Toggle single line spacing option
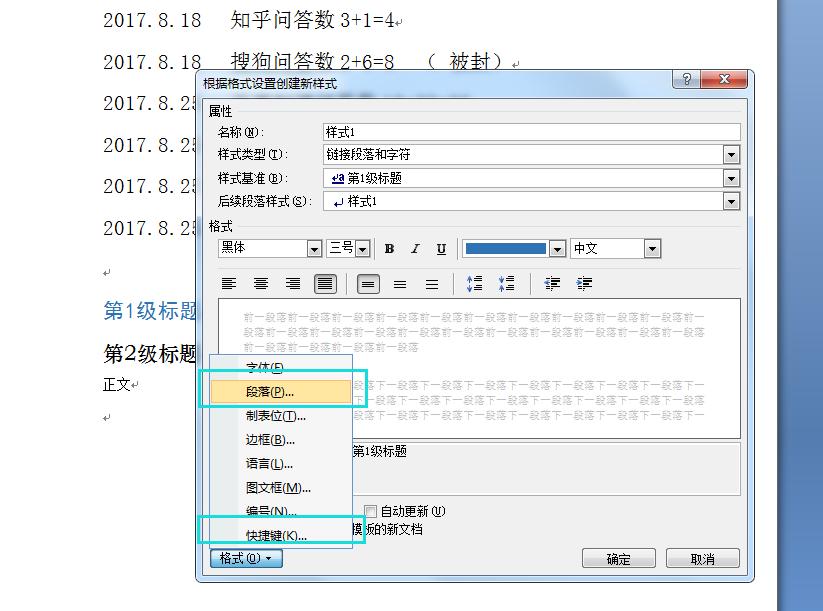The image size is (823, 611). [368, 283]
